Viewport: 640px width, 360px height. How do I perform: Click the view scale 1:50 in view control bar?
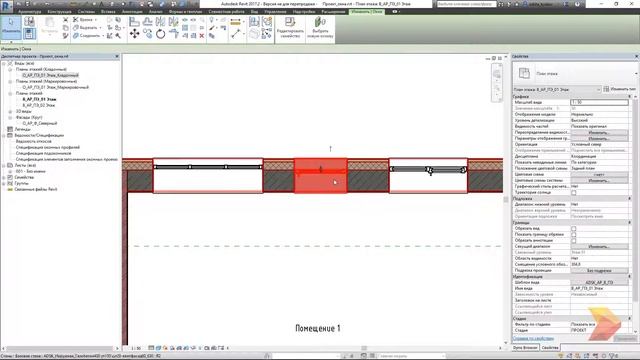(136, 348)
